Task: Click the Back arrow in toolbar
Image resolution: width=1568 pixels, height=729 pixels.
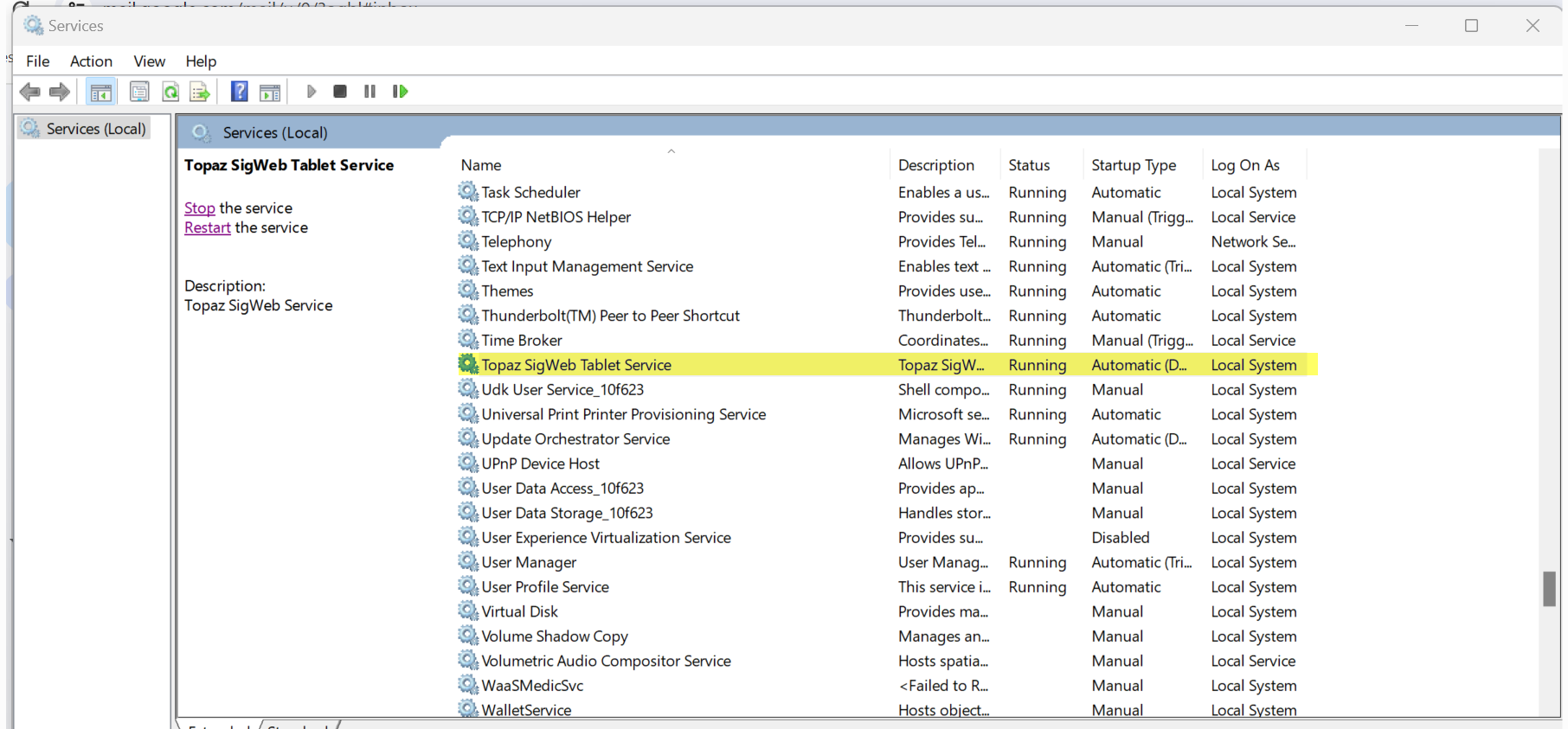Action: [x=29, y=92]
